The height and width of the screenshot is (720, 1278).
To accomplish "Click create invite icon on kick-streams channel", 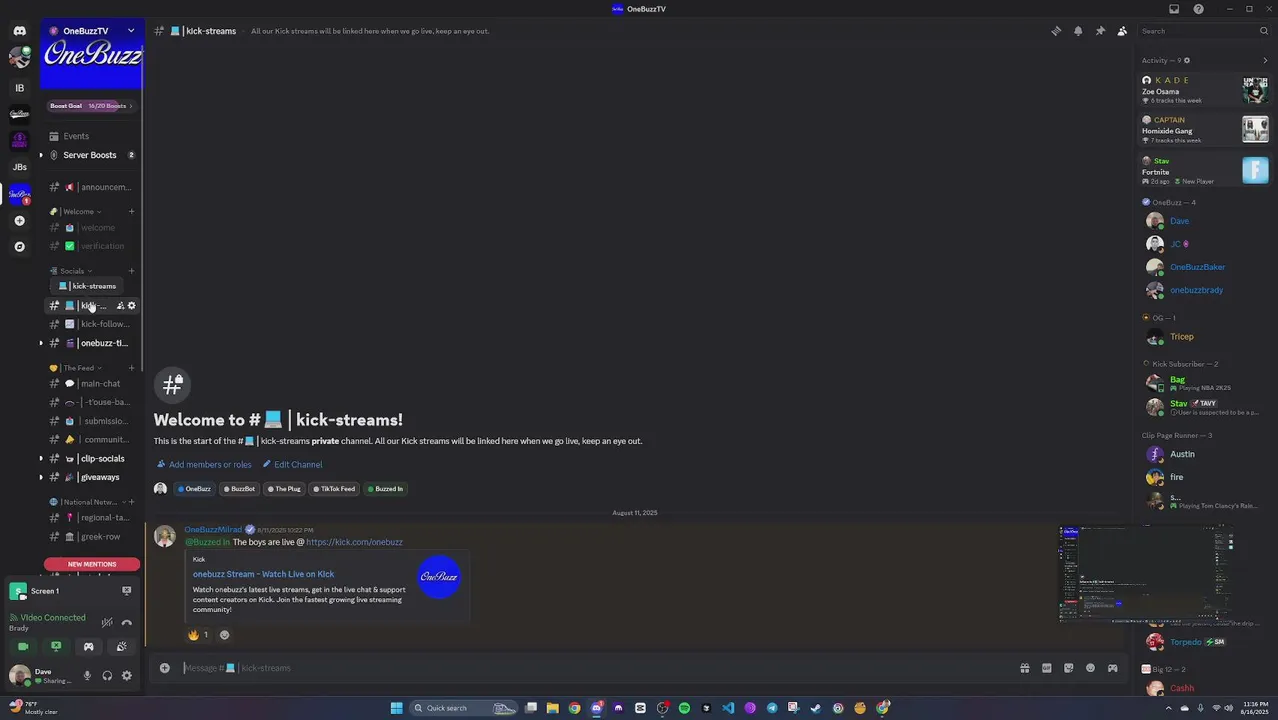I will [x=120, y=306].
